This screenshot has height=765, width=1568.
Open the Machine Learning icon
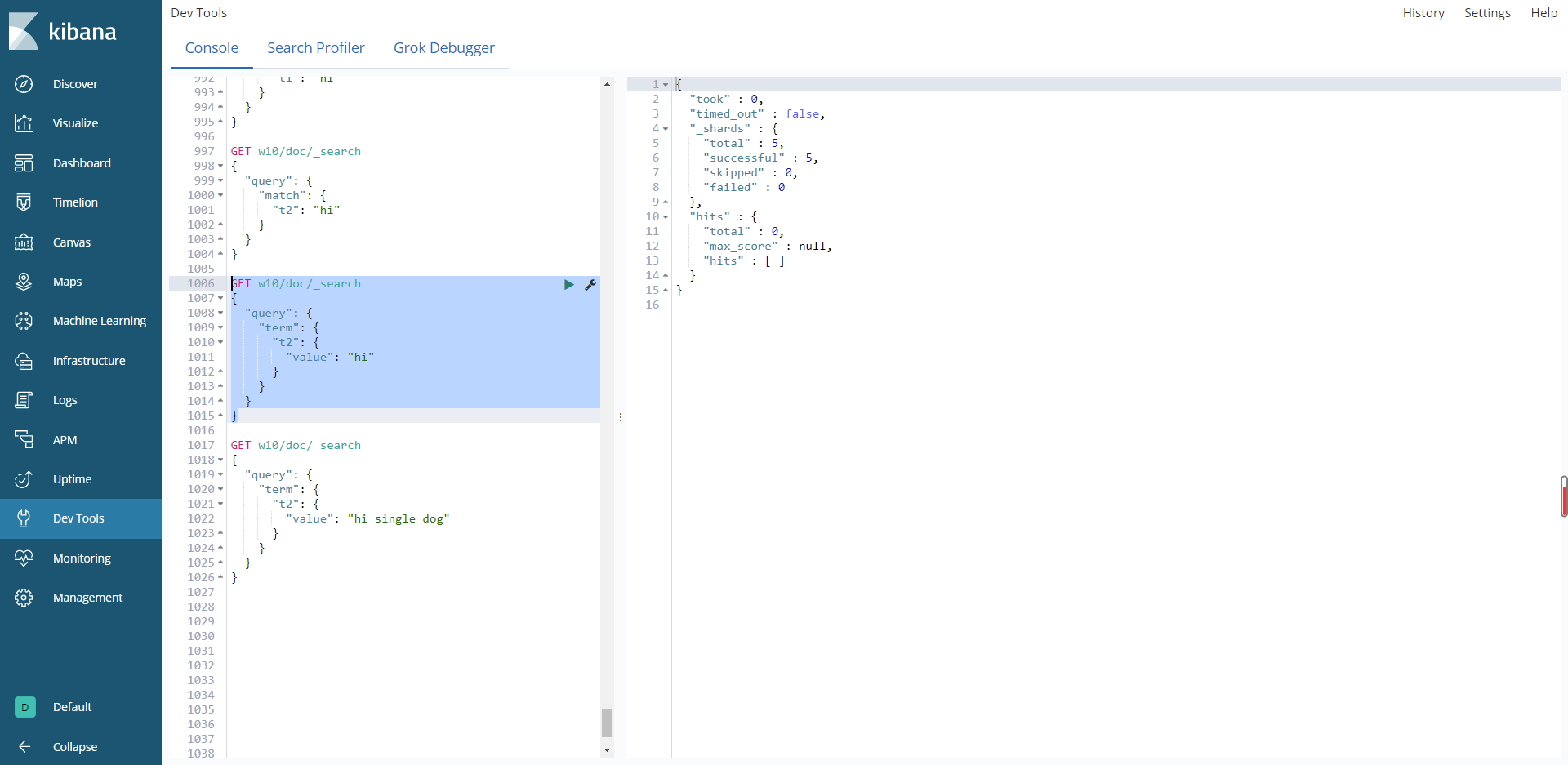click(24, 321)
